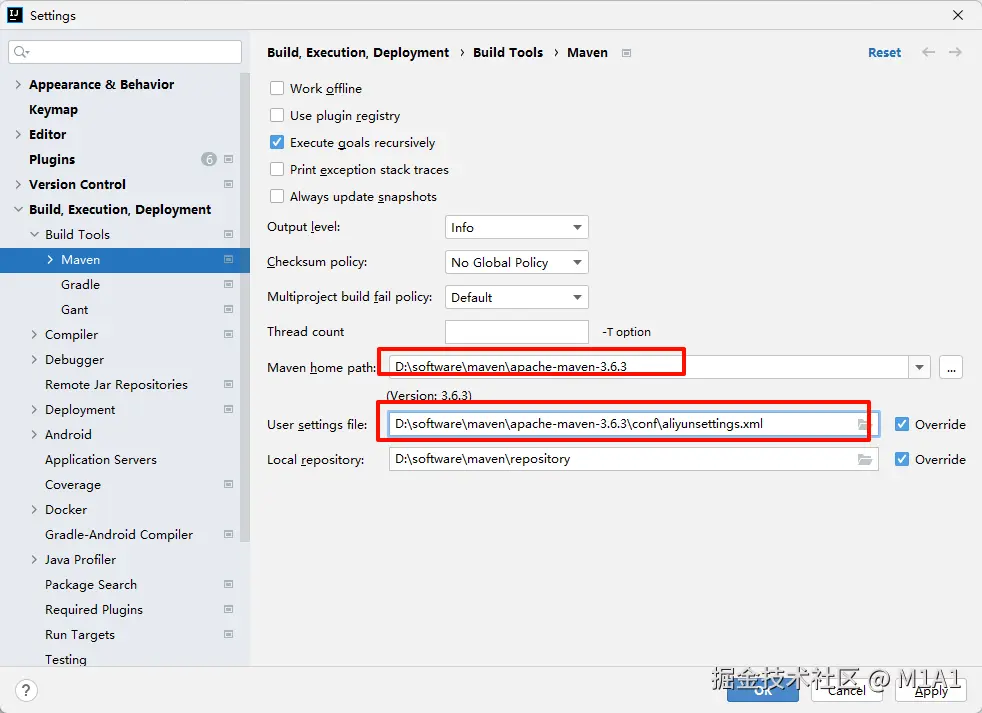Click project icon on the Coverage row
This screenshot has width=982, height=713.
229,484
